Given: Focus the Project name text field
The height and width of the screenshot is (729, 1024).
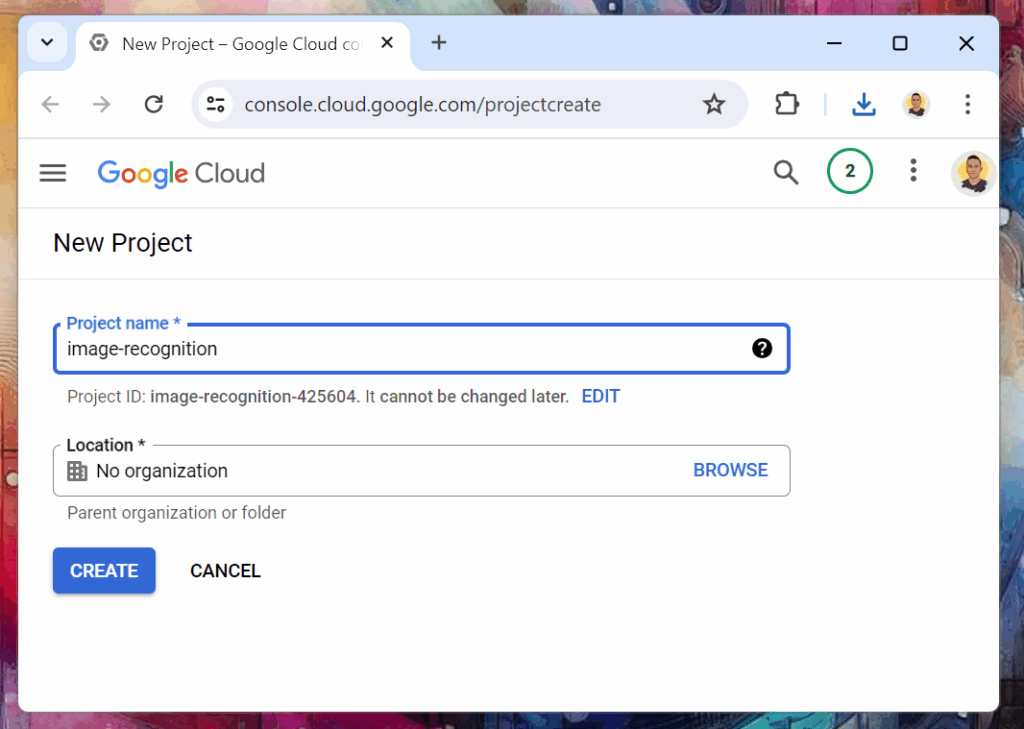Looking at the screenshot, I should click(400, 349).
